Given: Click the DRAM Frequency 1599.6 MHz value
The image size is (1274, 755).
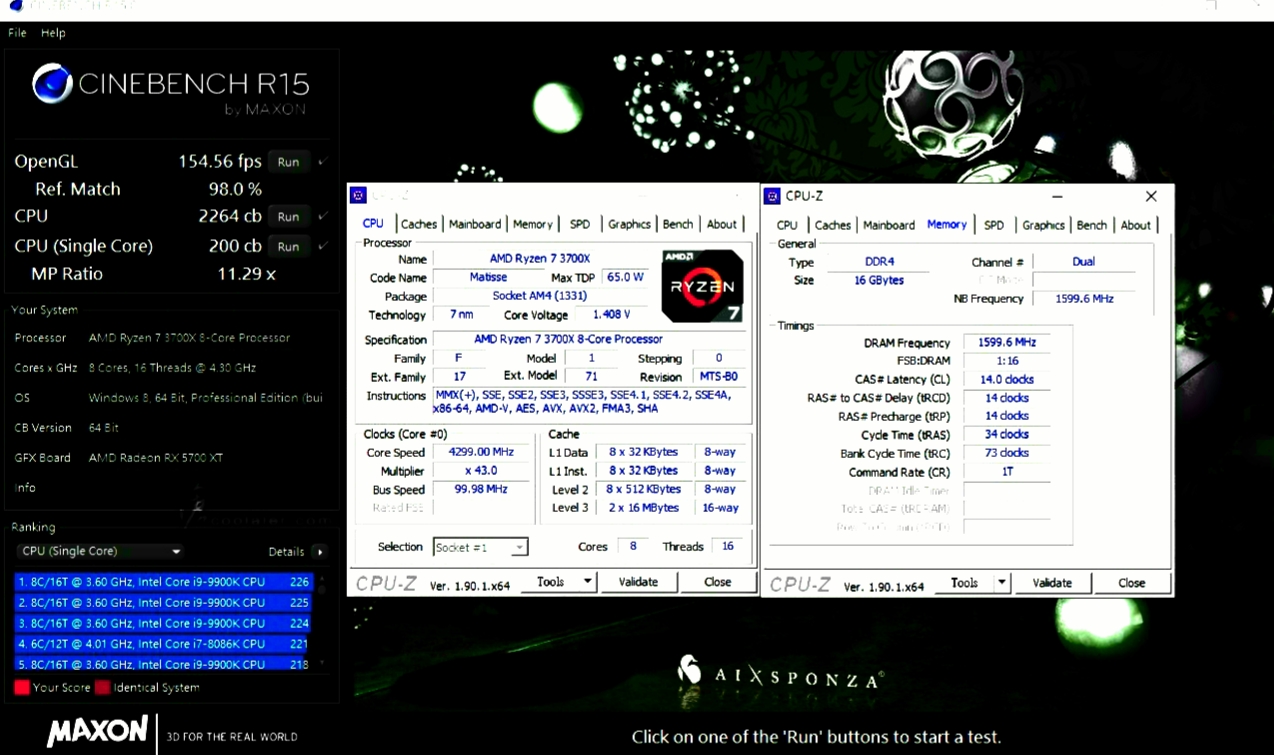Looking at the screenshot, I should pyautogui.click(x=1006, y=342).
